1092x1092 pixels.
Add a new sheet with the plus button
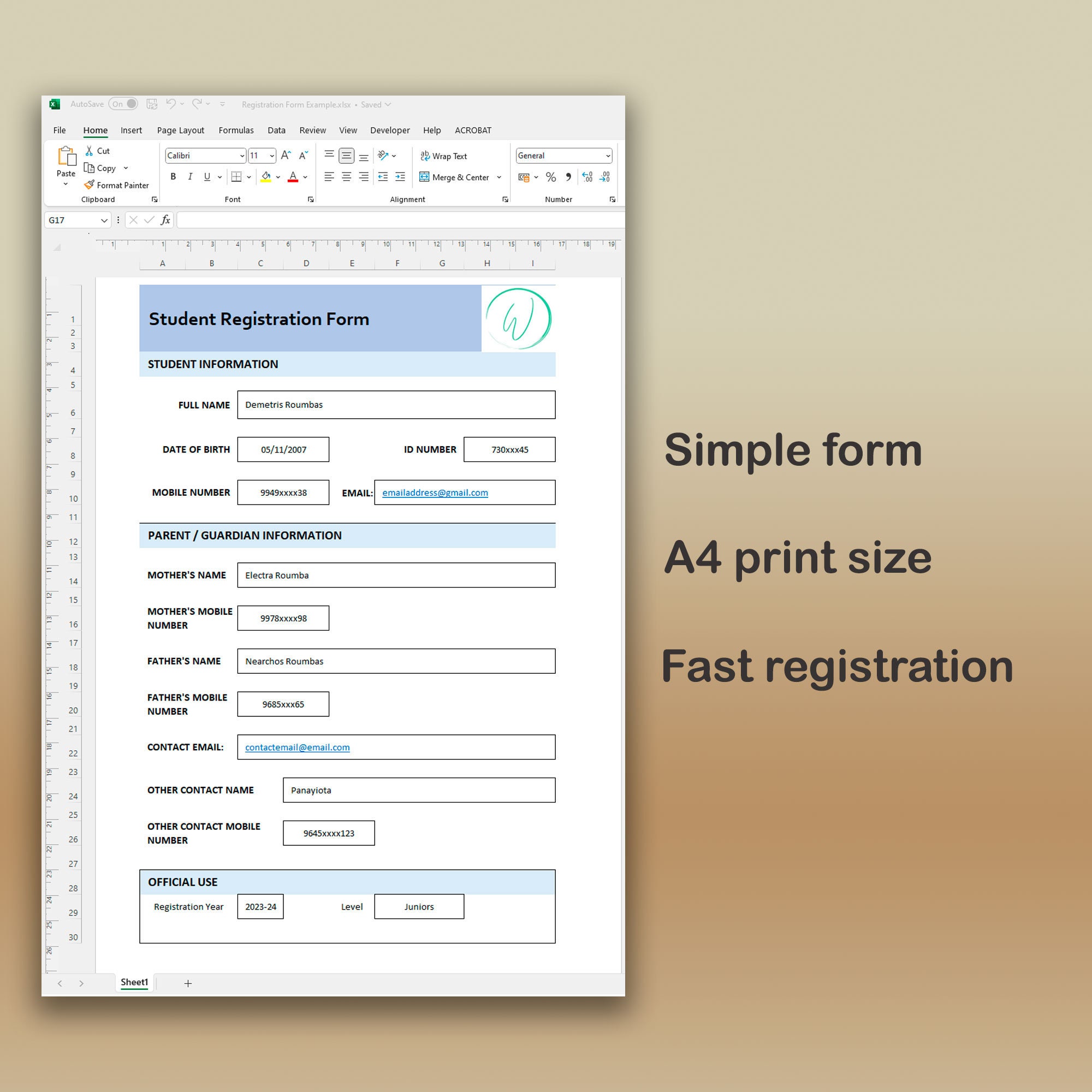point(188,983)
